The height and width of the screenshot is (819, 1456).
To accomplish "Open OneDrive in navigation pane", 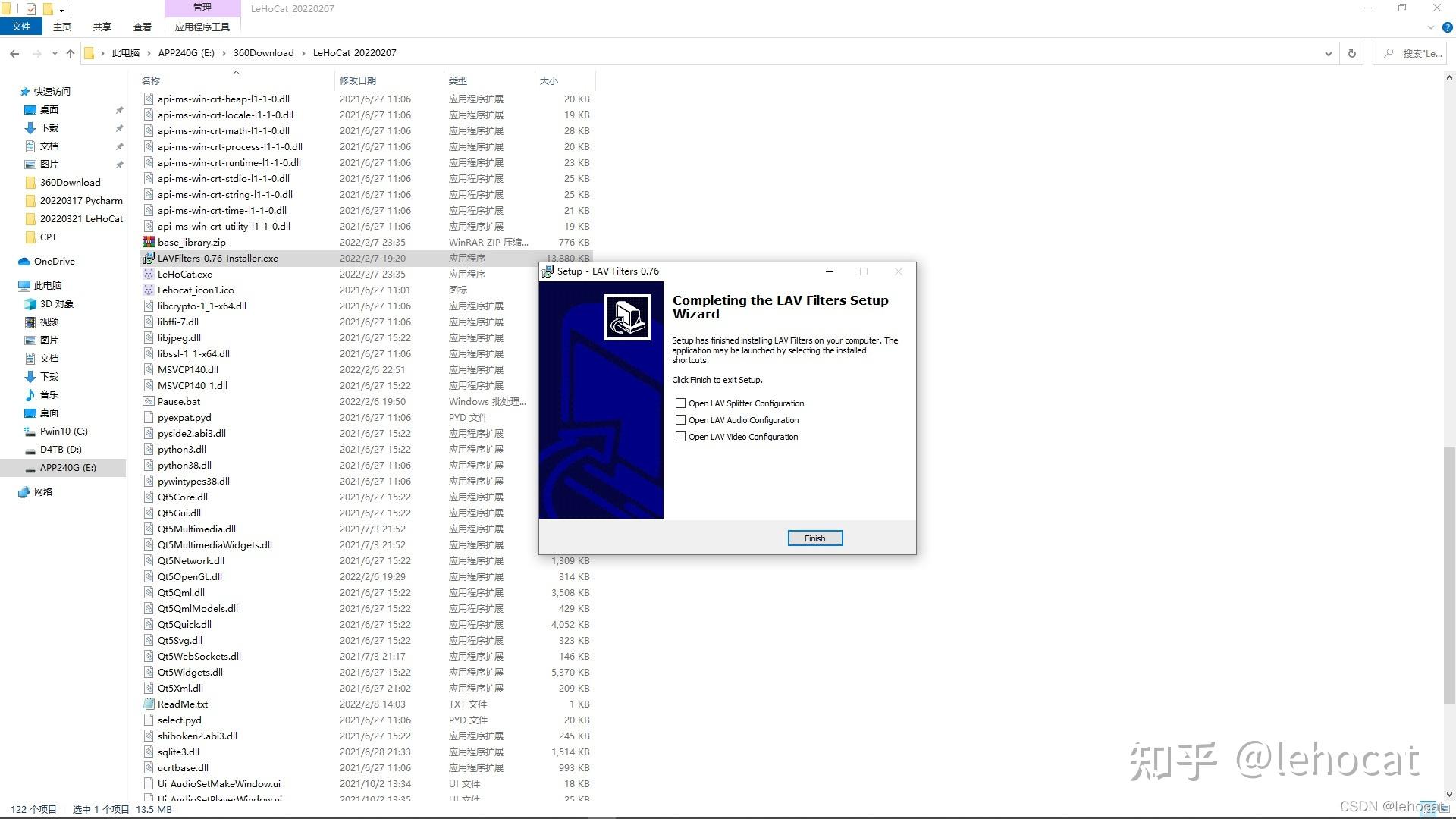I will [54, 262].
